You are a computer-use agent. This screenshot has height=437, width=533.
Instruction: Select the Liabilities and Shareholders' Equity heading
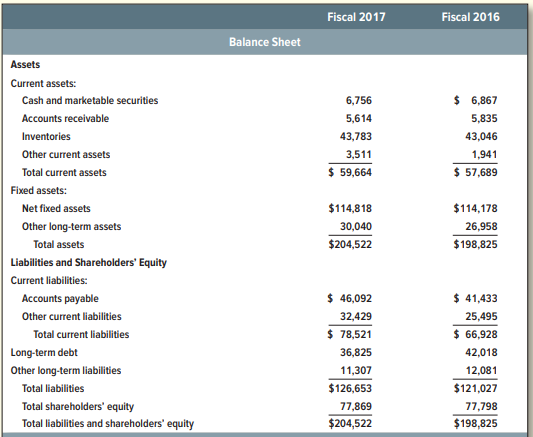pyautogui.click(x=89, y=263)
